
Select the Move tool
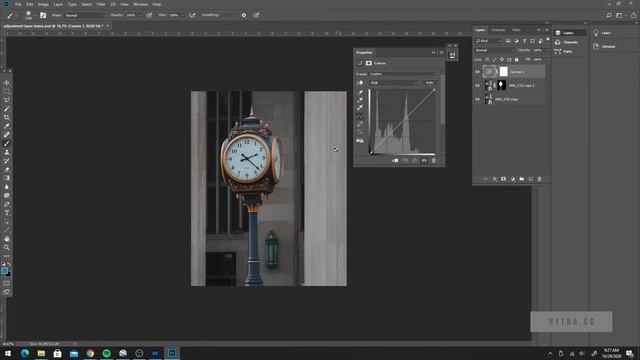coord(7,83)
